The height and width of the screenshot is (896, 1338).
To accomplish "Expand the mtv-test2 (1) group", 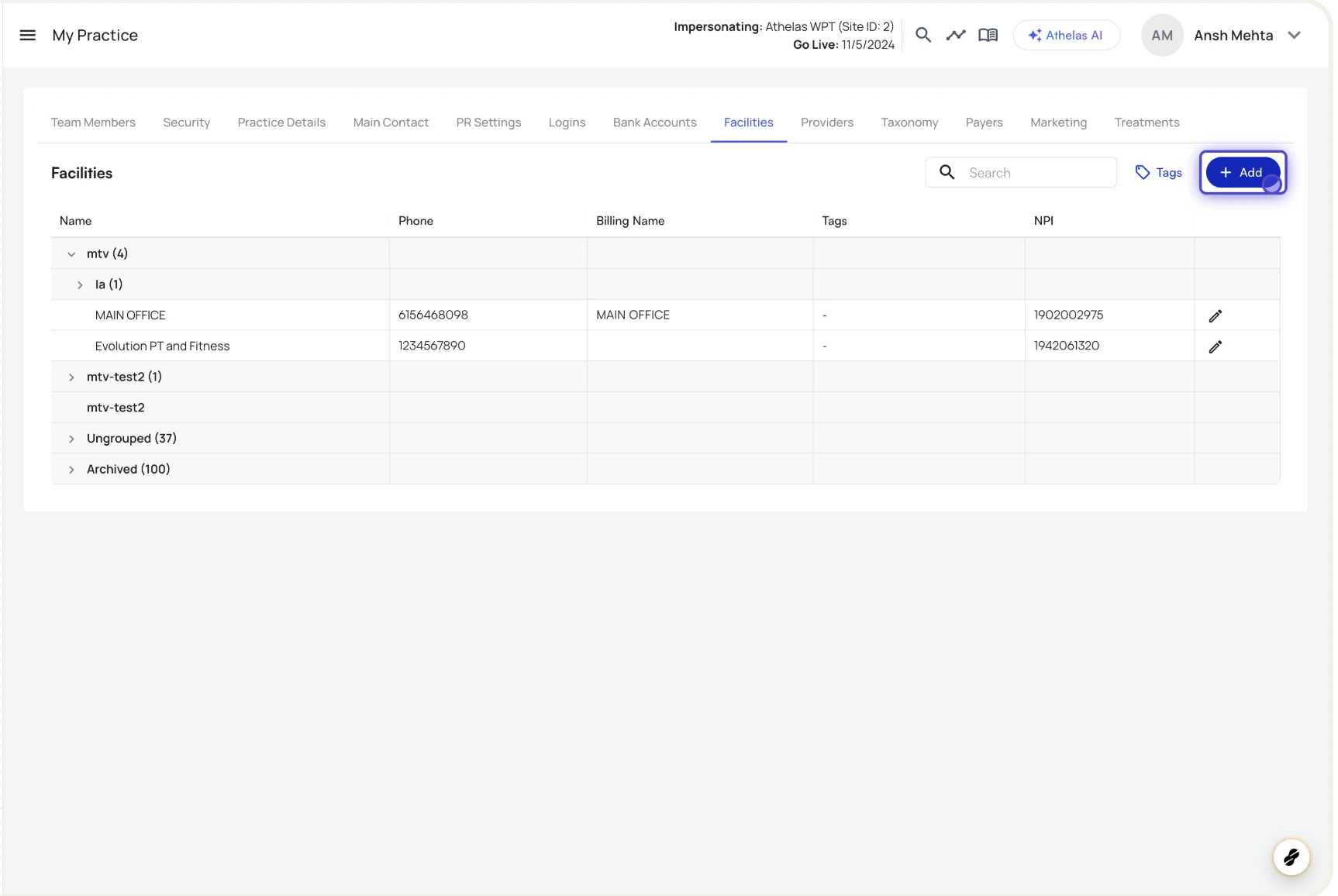I will [x=71, y=377].
